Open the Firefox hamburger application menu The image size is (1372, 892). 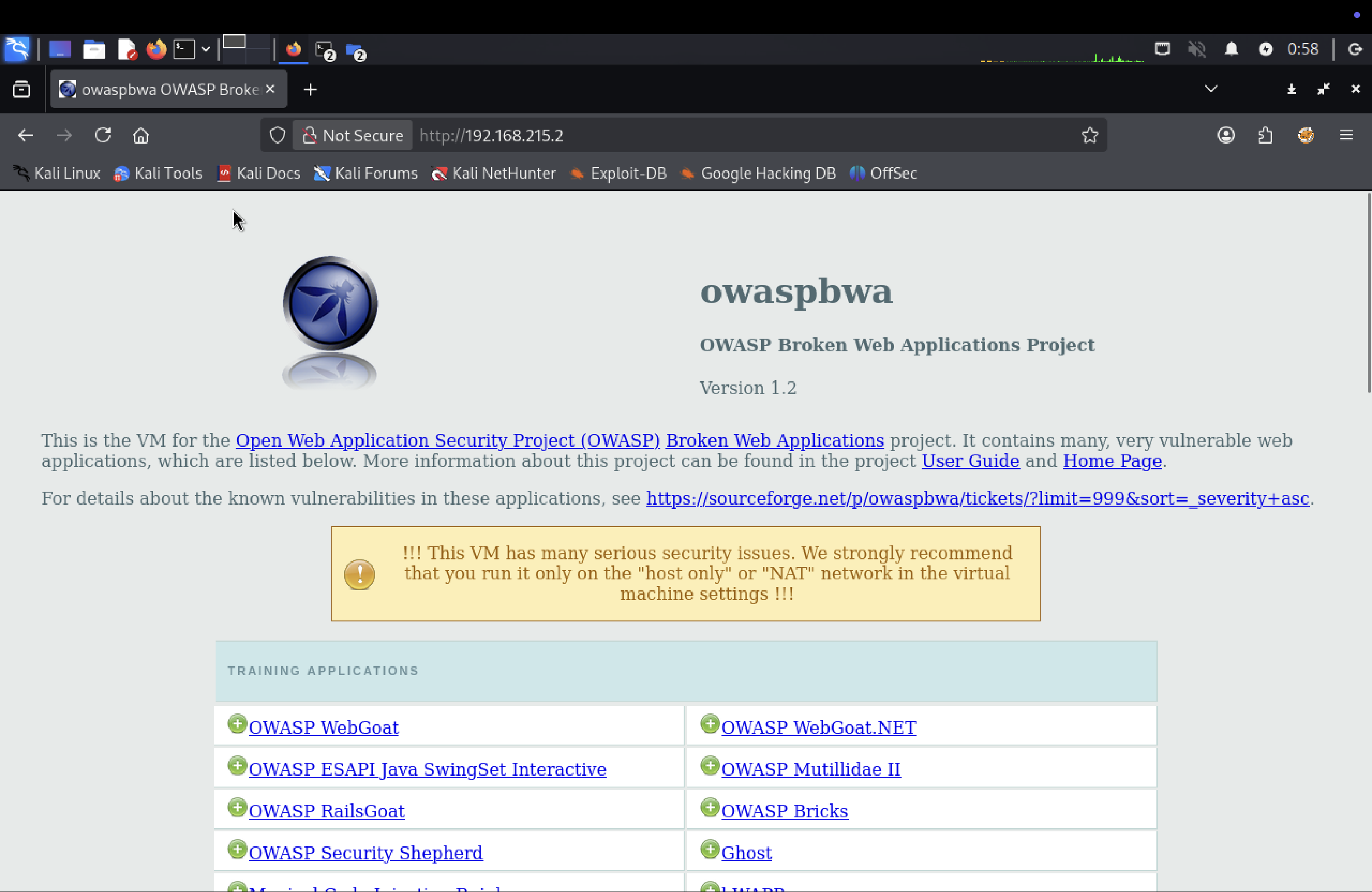[1345, 135]
